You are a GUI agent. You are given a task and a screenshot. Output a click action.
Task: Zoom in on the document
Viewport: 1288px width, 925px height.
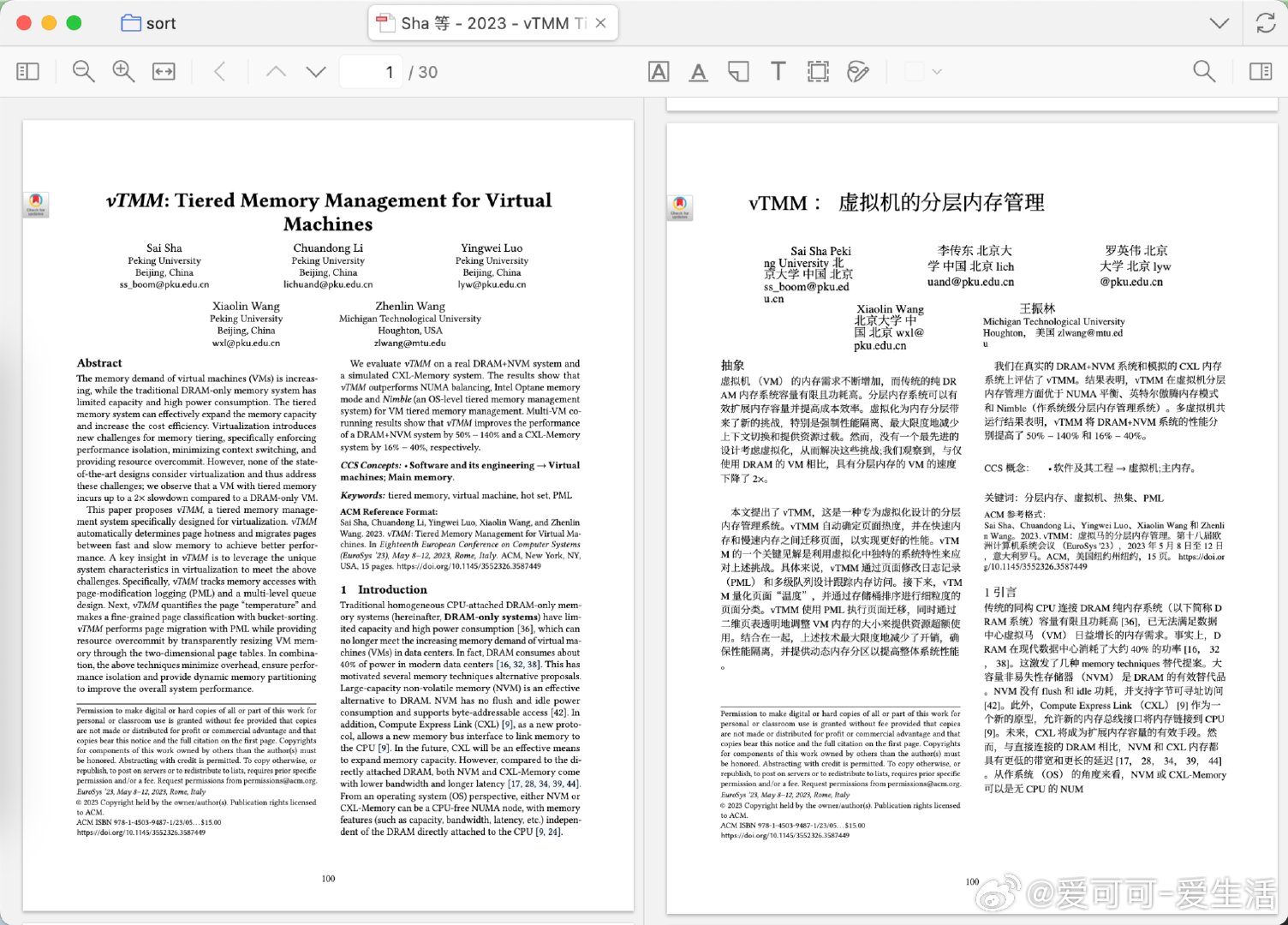(123, 72)
